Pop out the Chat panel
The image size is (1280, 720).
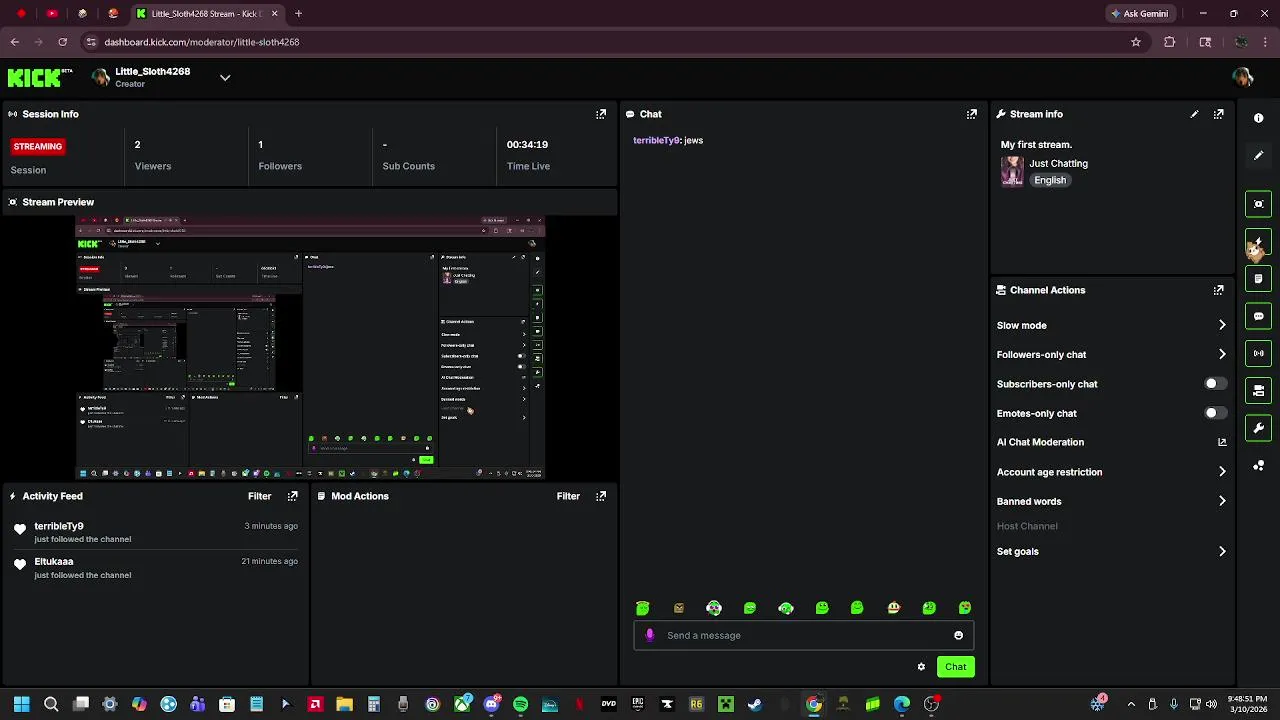[972, 114]
